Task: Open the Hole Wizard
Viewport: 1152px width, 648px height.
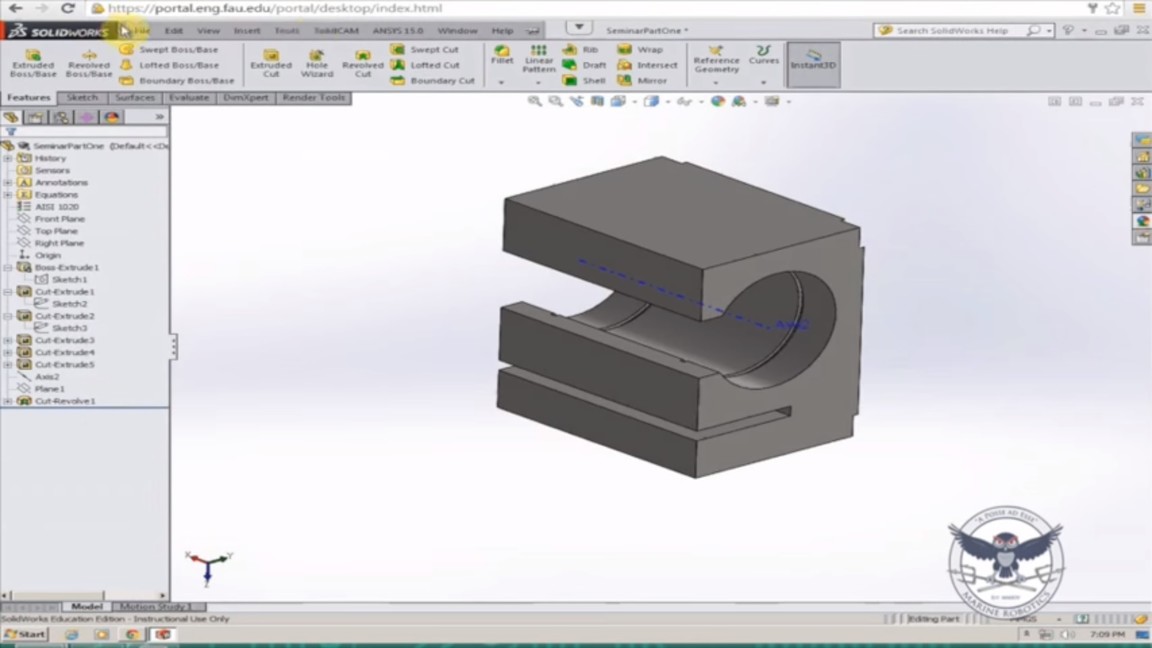Action: tap(317, 61)
